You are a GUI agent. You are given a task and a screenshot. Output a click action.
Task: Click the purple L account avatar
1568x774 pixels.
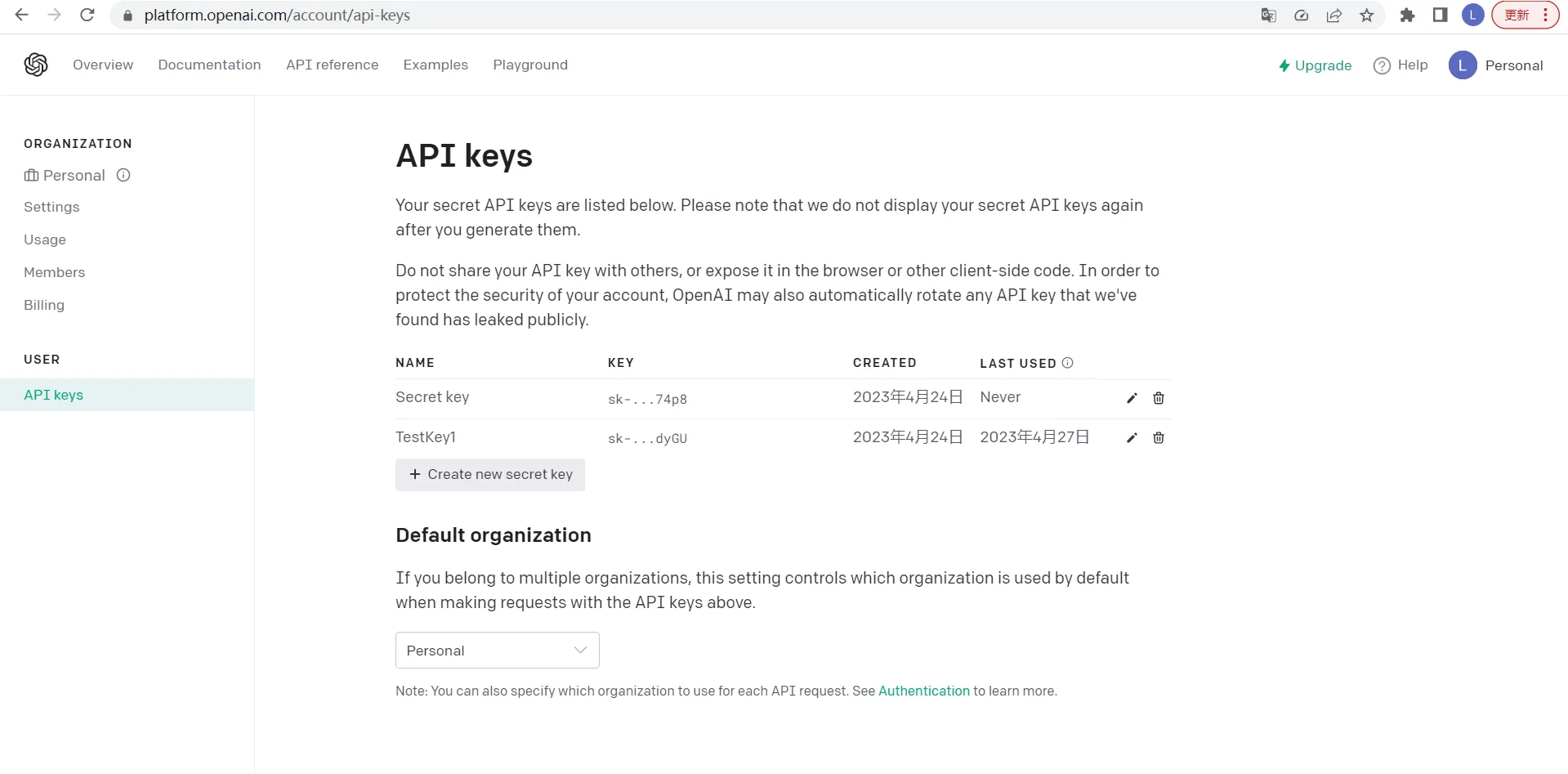pyautogui.click(x=1463, y=65)
